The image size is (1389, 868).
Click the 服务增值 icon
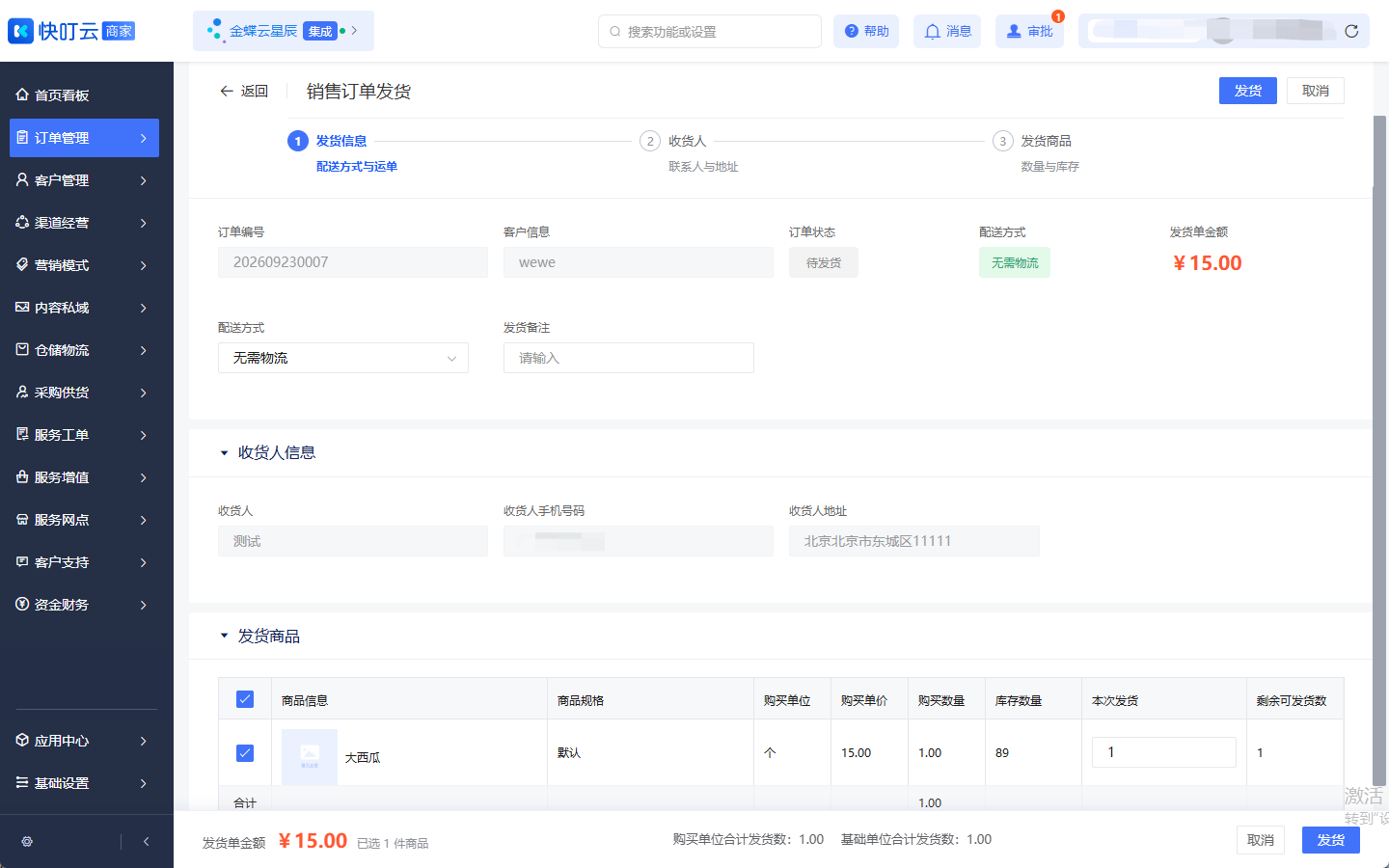coord(22,476)
